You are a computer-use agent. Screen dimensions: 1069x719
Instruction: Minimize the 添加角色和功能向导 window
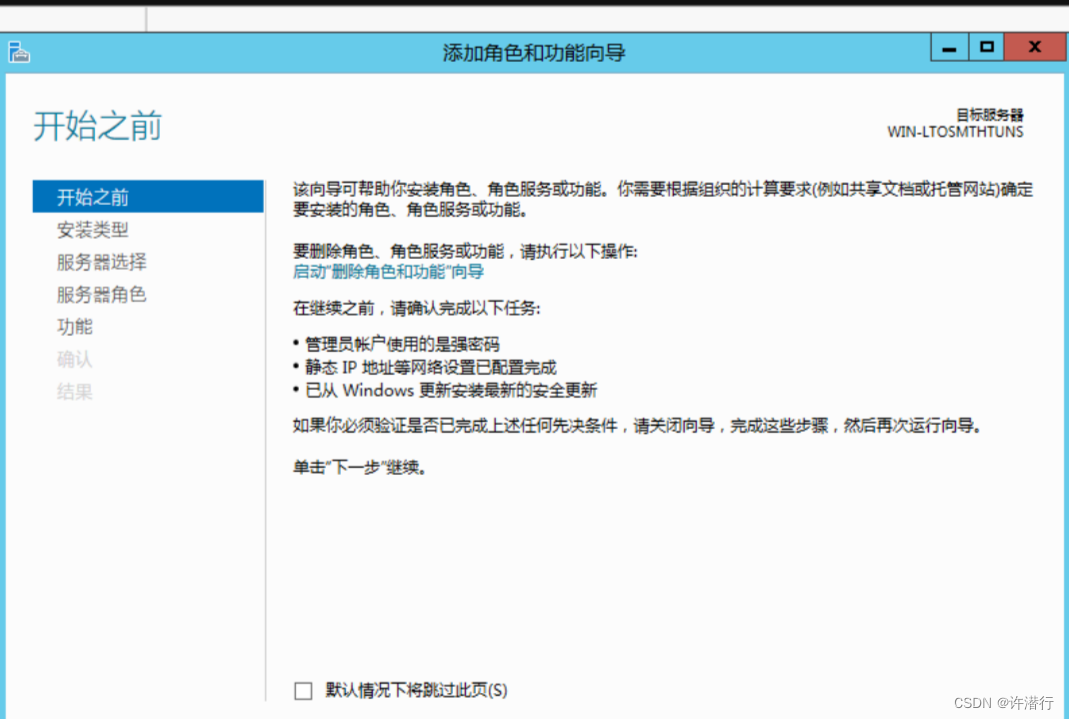click(950, 48)
